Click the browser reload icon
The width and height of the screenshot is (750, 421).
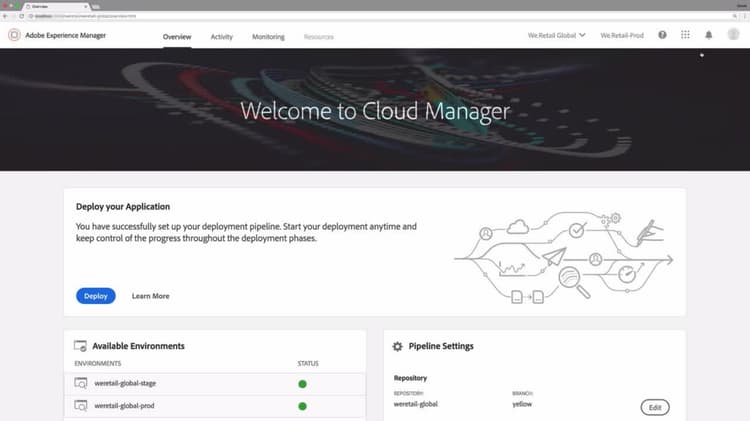[22, 16]
